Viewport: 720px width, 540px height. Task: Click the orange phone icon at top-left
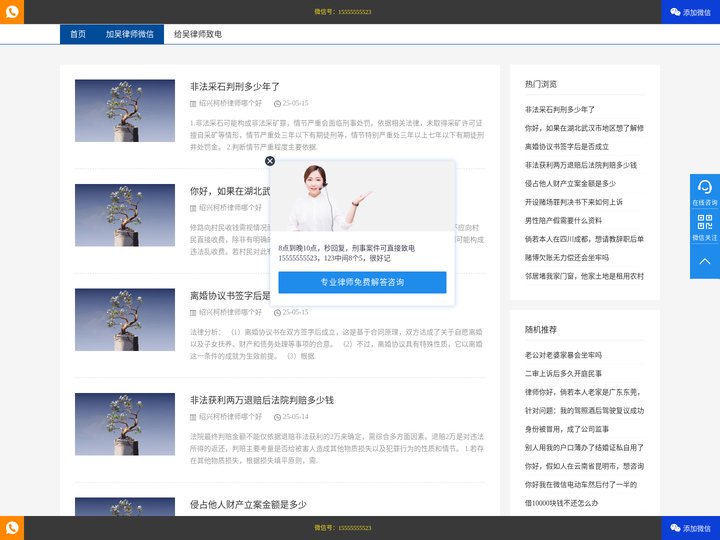coord(12,11)
